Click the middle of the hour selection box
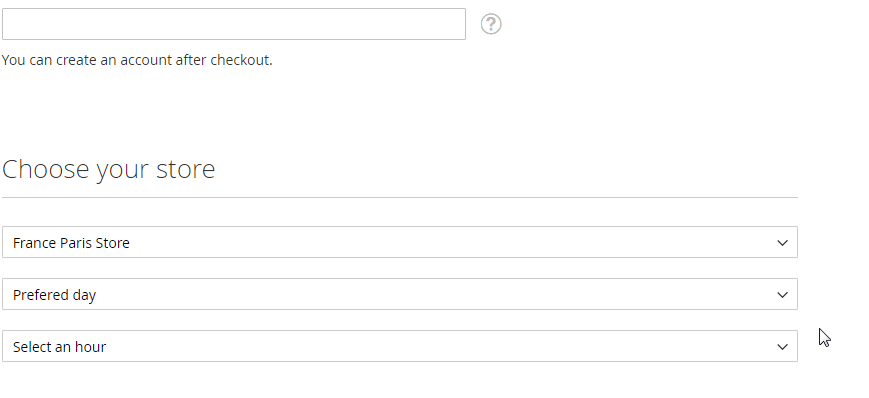Viewport: 869px width, 398px height. [400, 346]
